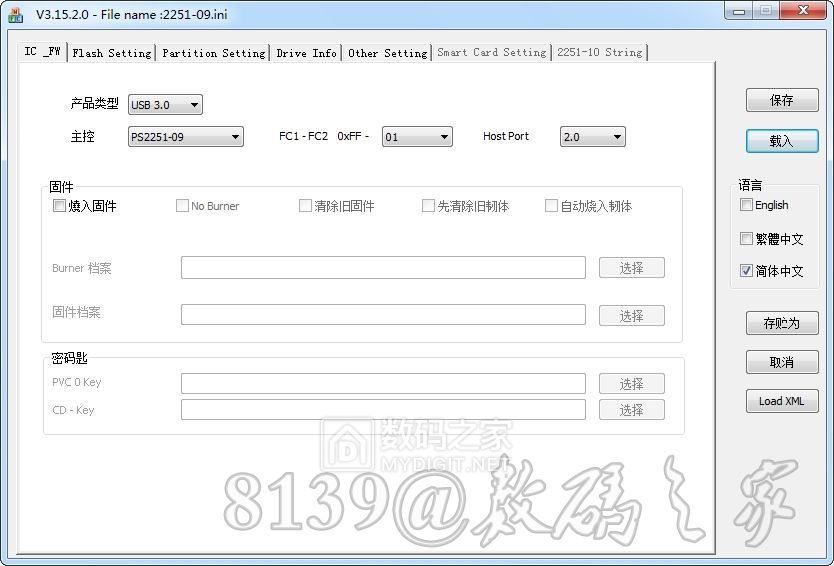Click the PVC 0 Key input field
Viewport: 834px width, 566px height.
383,383
